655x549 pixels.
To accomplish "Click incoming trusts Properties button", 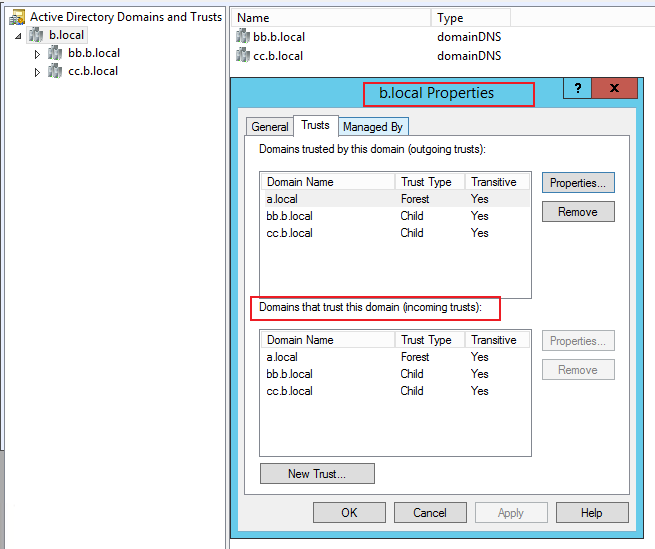I will pyautogui.click(x=578, y=341).
